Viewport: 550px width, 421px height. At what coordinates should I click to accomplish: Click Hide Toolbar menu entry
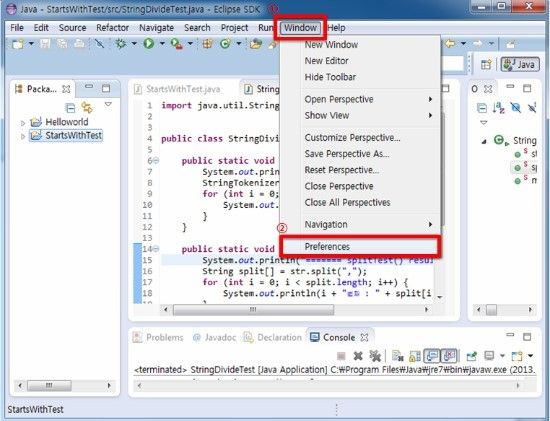tap(361, 77)
